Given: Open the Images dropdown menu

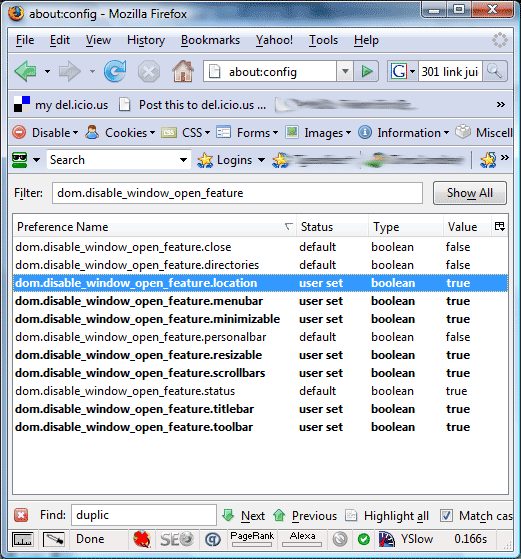Looking at the screenshot, I should tap(318, 133).
